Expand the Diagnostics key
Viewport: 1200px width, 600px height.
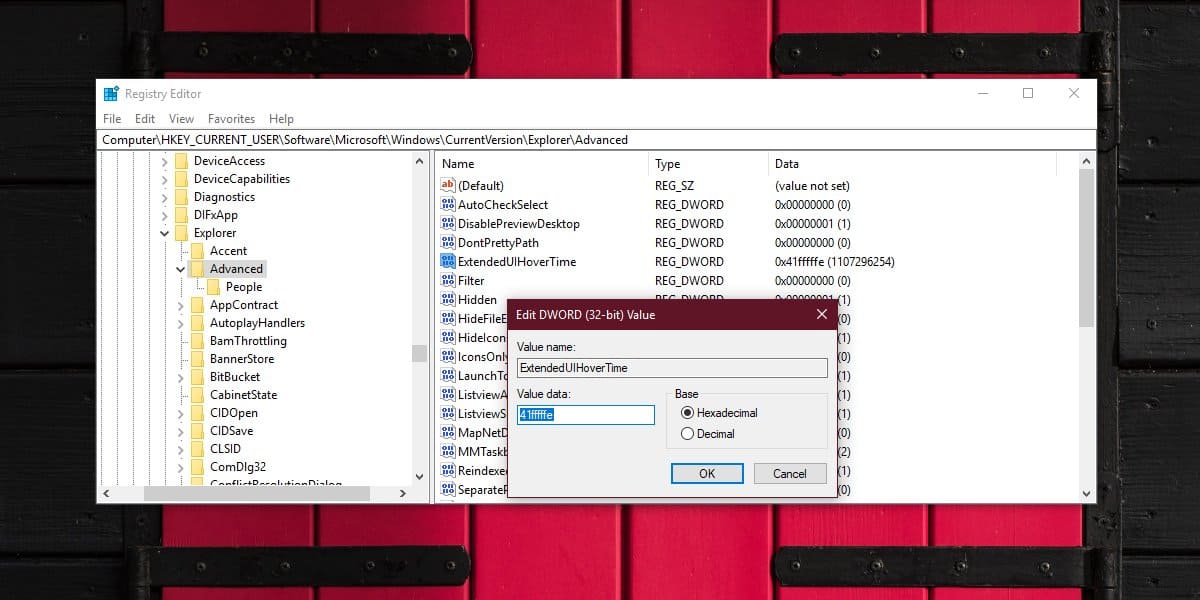click(x=165, y=197)
